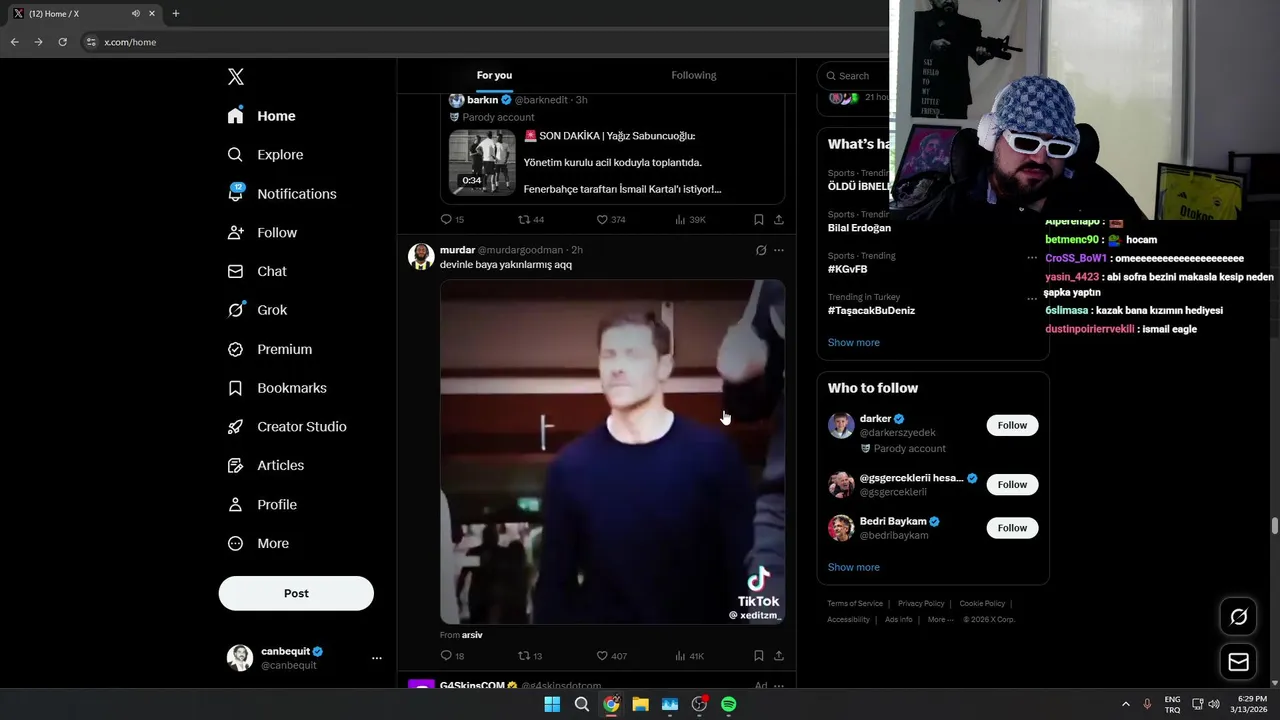Mute the tab audio speaker icon
This screenshot has width=1280, height=720.
(135, 13)
